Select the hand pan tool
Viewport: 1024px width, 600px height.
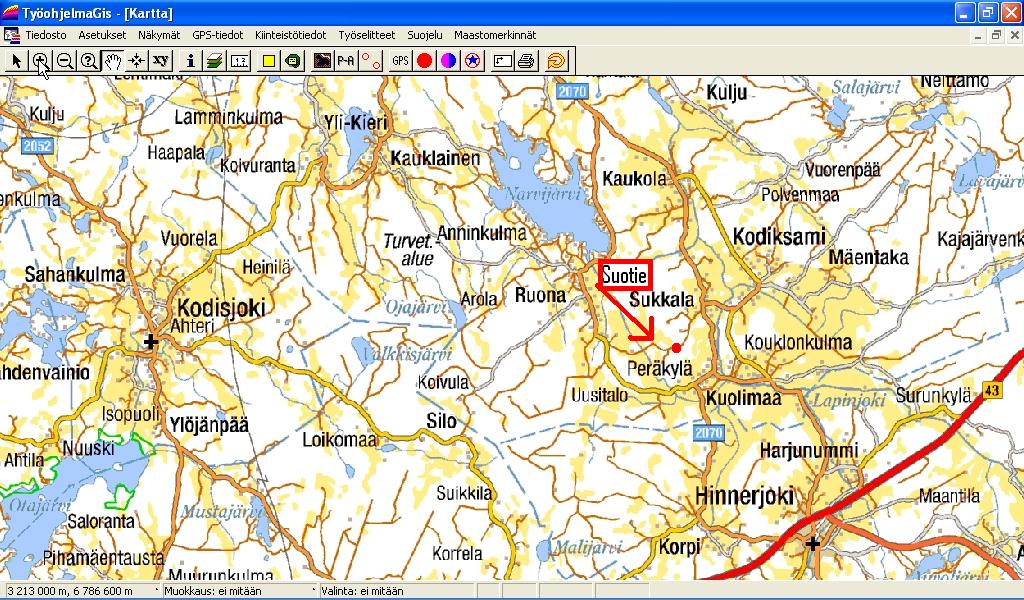click(x=113, y=61)
